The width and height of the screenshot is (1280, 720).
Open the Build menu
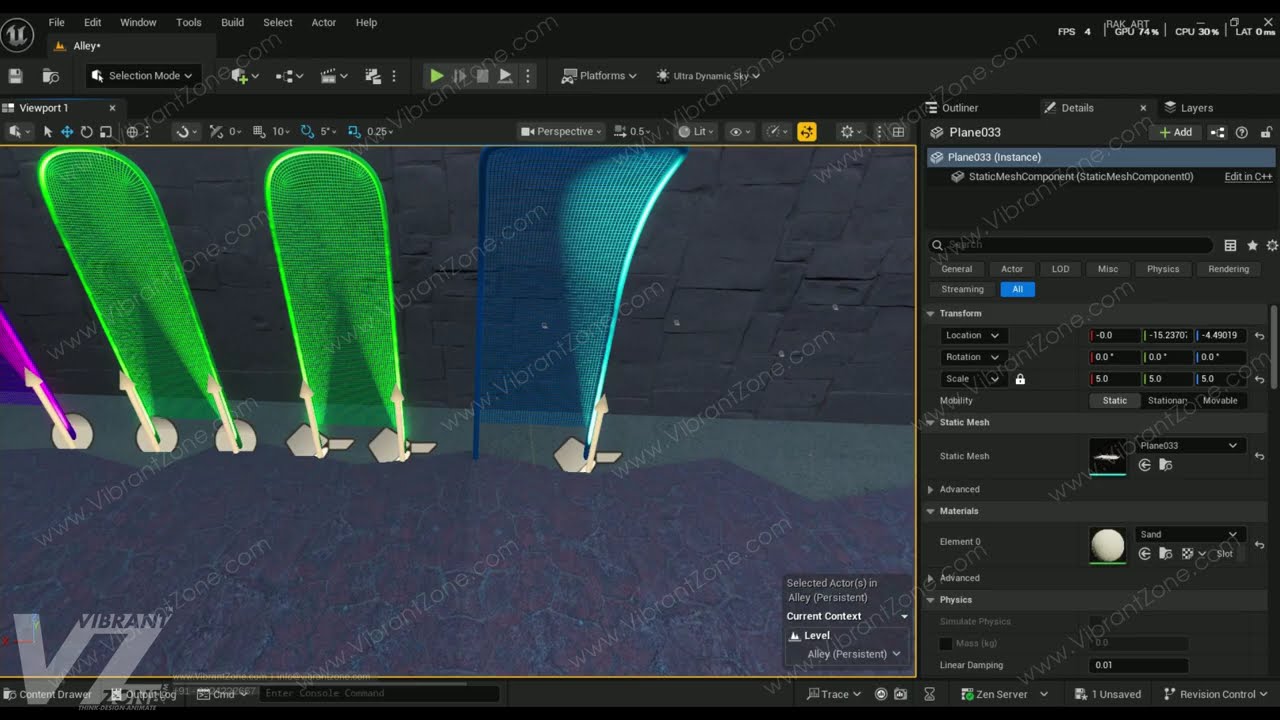point(232,22)
